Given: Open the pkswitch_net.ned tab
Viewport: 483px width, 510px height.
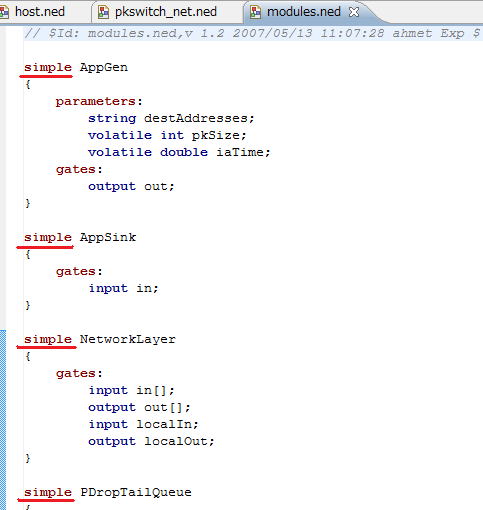Looking at the screenshot, I should coord(166,12).
